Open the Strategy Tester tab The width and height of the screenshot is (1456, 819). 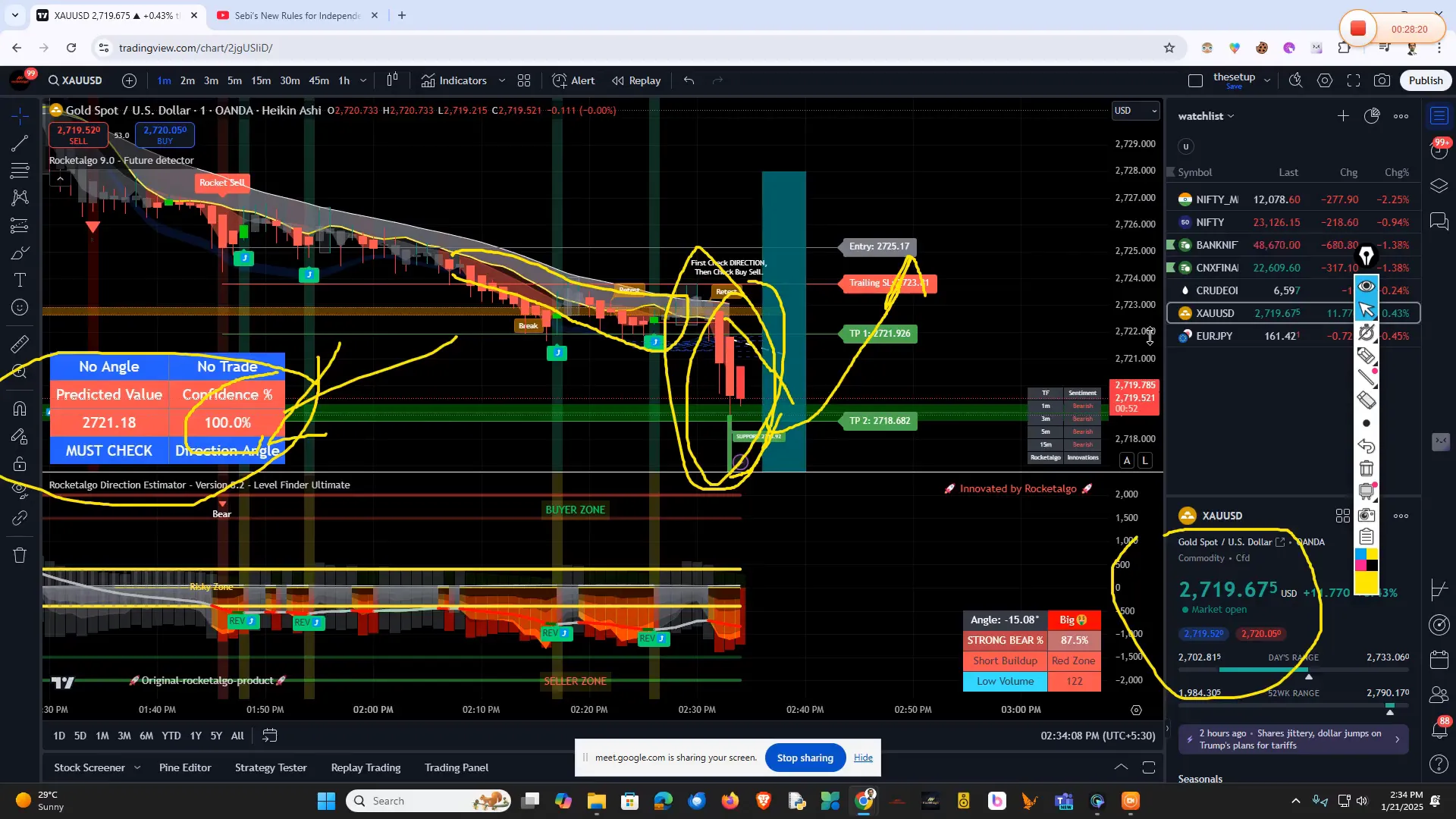[271, 767]
